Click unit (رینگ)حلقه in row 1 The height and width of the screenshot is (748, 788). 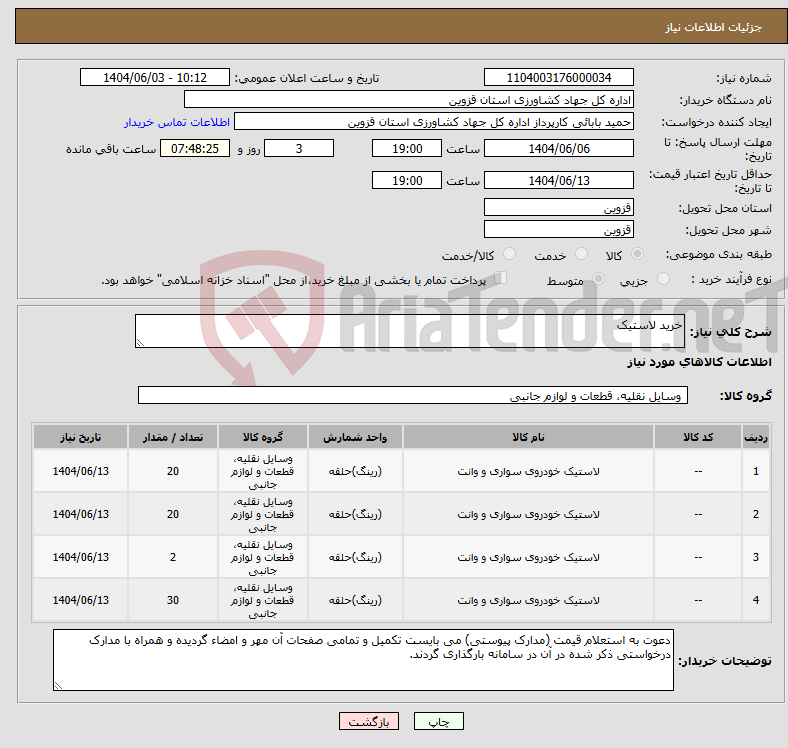point(355,471)
